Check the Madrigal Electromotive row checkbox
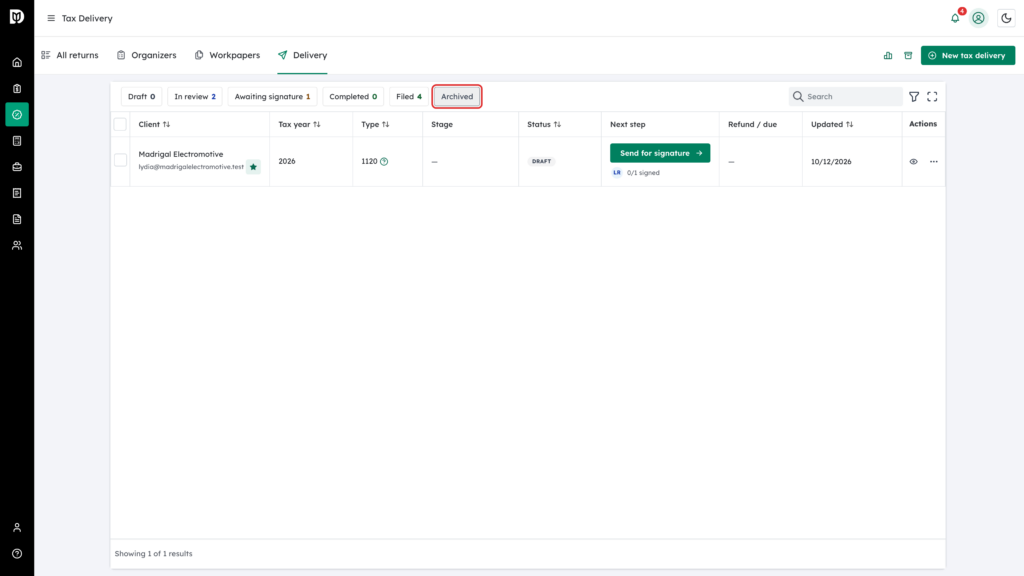1024x576 pixels. coord(120,161)
